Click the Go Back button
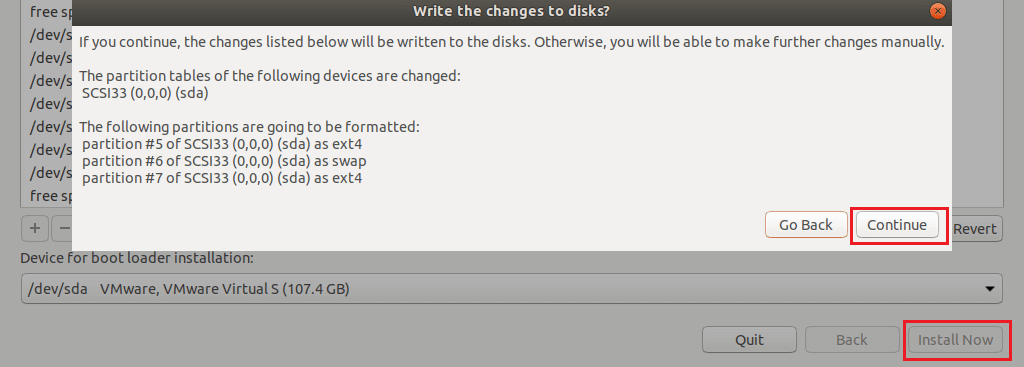Viewport: 1024px width, 367px height. 806,225
